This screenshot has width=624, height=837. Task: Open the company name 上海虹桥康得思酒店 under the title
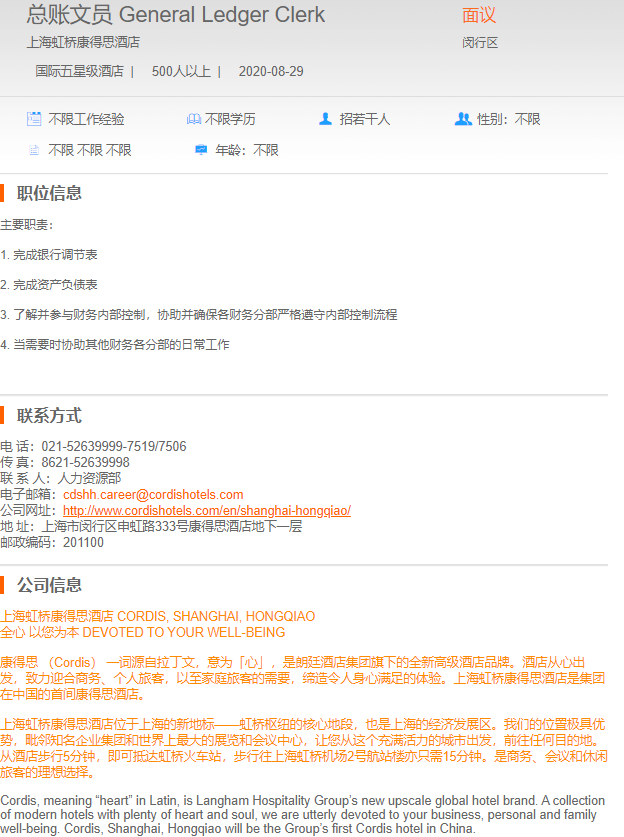point(83,42)
